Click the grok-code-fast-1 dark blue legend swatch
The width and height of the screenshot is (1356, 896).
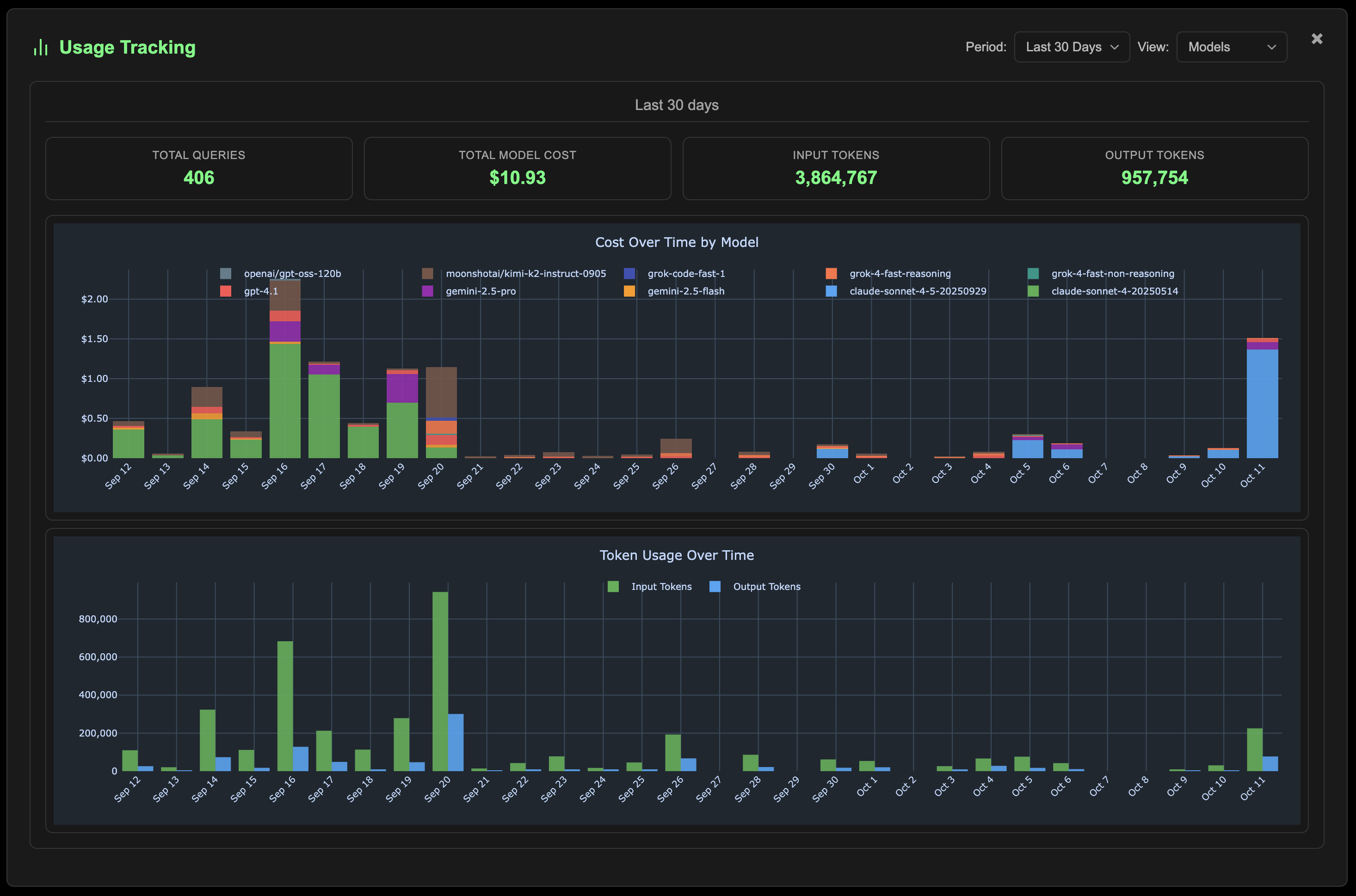tap(629, 274)
